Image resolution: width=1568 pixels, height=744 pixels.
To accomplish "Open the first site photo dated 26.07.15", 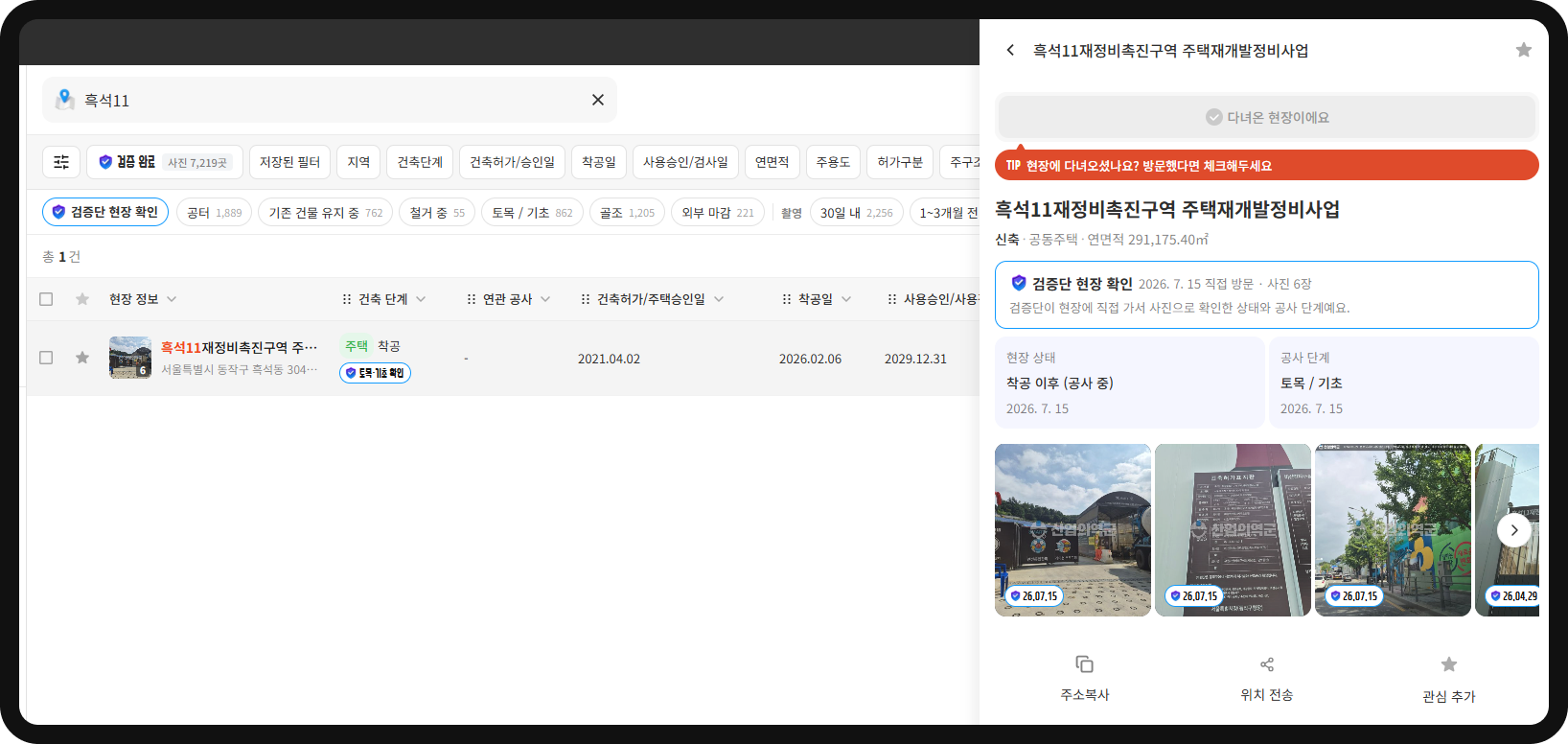I will tap(1072, 529).
